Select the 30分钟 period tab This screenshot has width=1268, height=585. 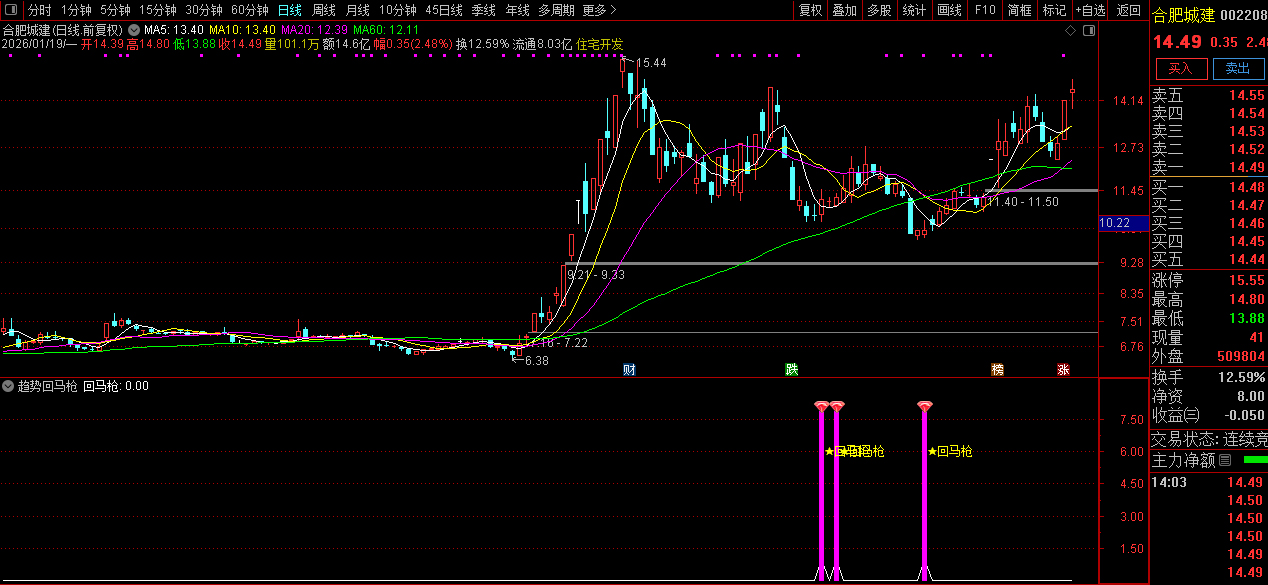tap(203, 10)
